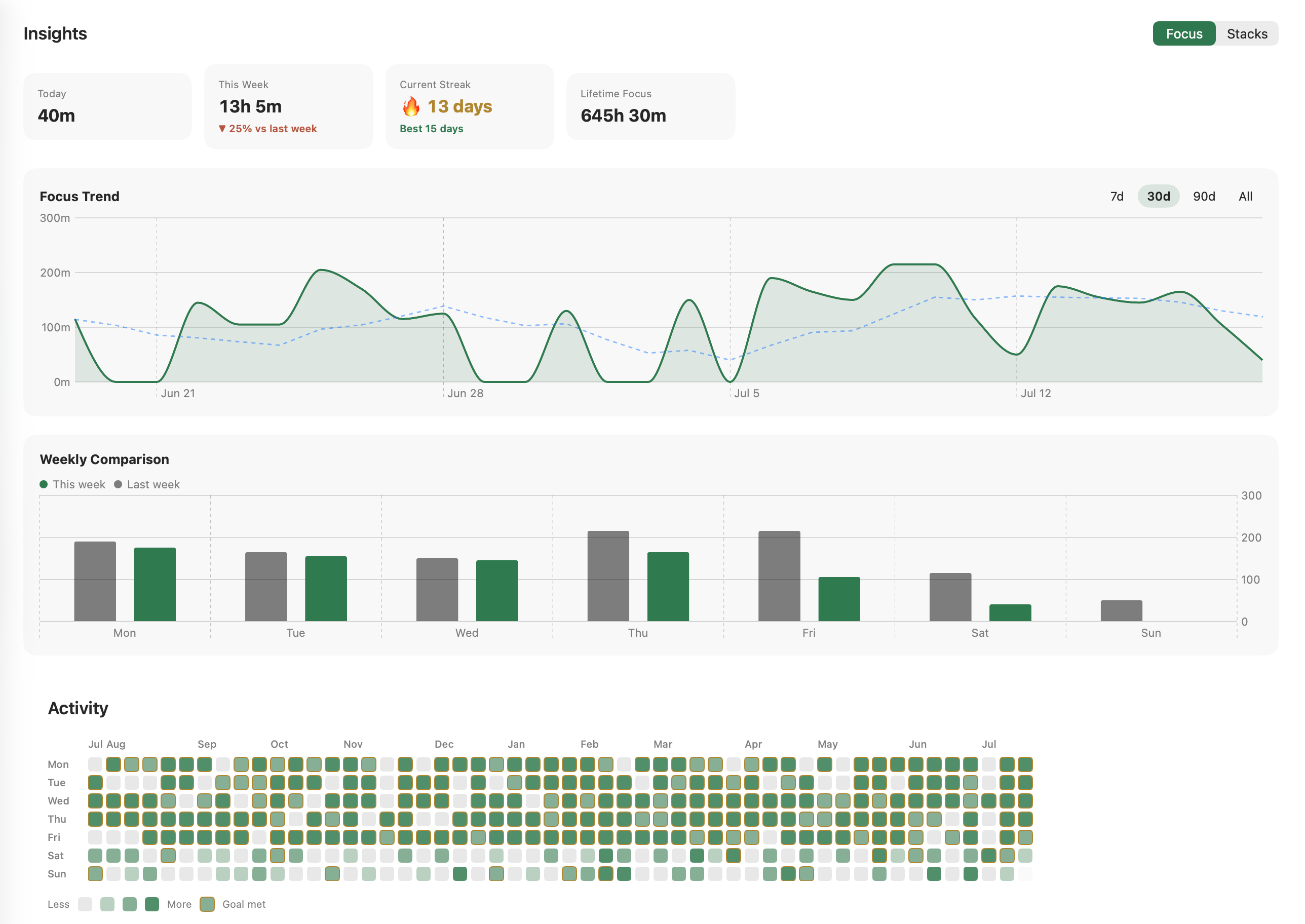Click the 645h 30m lifetime value
This screenshot has width=1305, height=924.
[623, 115]
